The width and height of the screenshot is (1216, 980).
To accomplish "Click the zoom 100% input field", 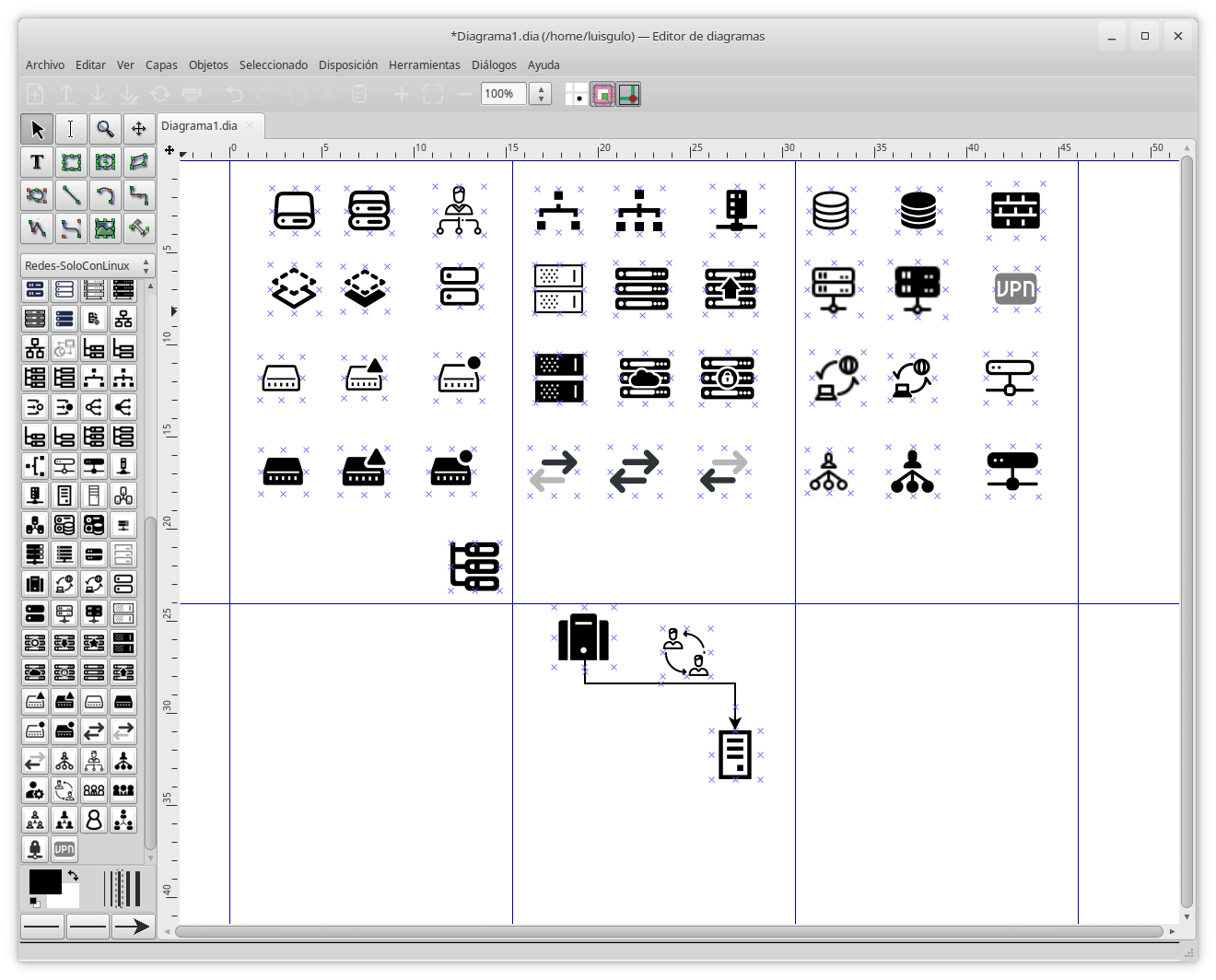I will pos(503,94).
